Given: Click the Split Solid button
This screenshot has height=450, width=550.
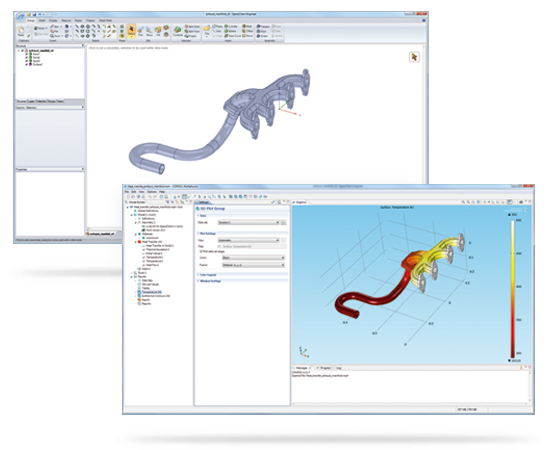Looking at the screenshot, I should pyautogui.click(x=192, y=27).
